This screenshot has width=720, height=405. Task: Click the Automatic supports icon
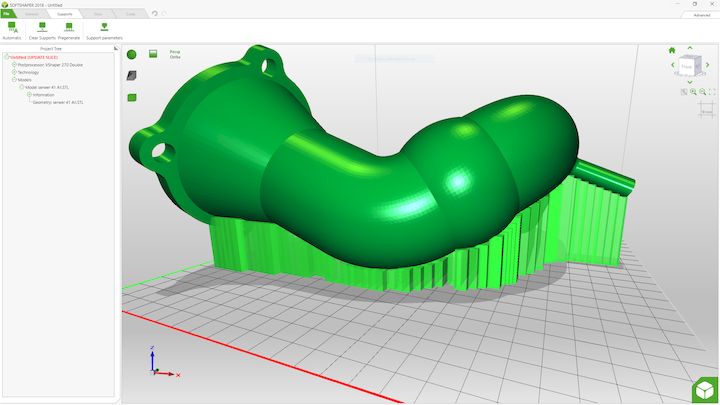[x=11, y=27]
